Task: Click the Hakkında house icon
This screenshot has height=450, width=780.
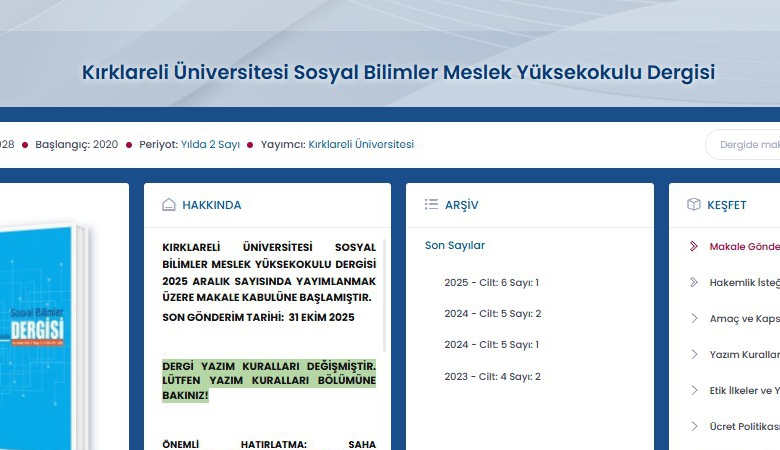Action: [169, 205]
